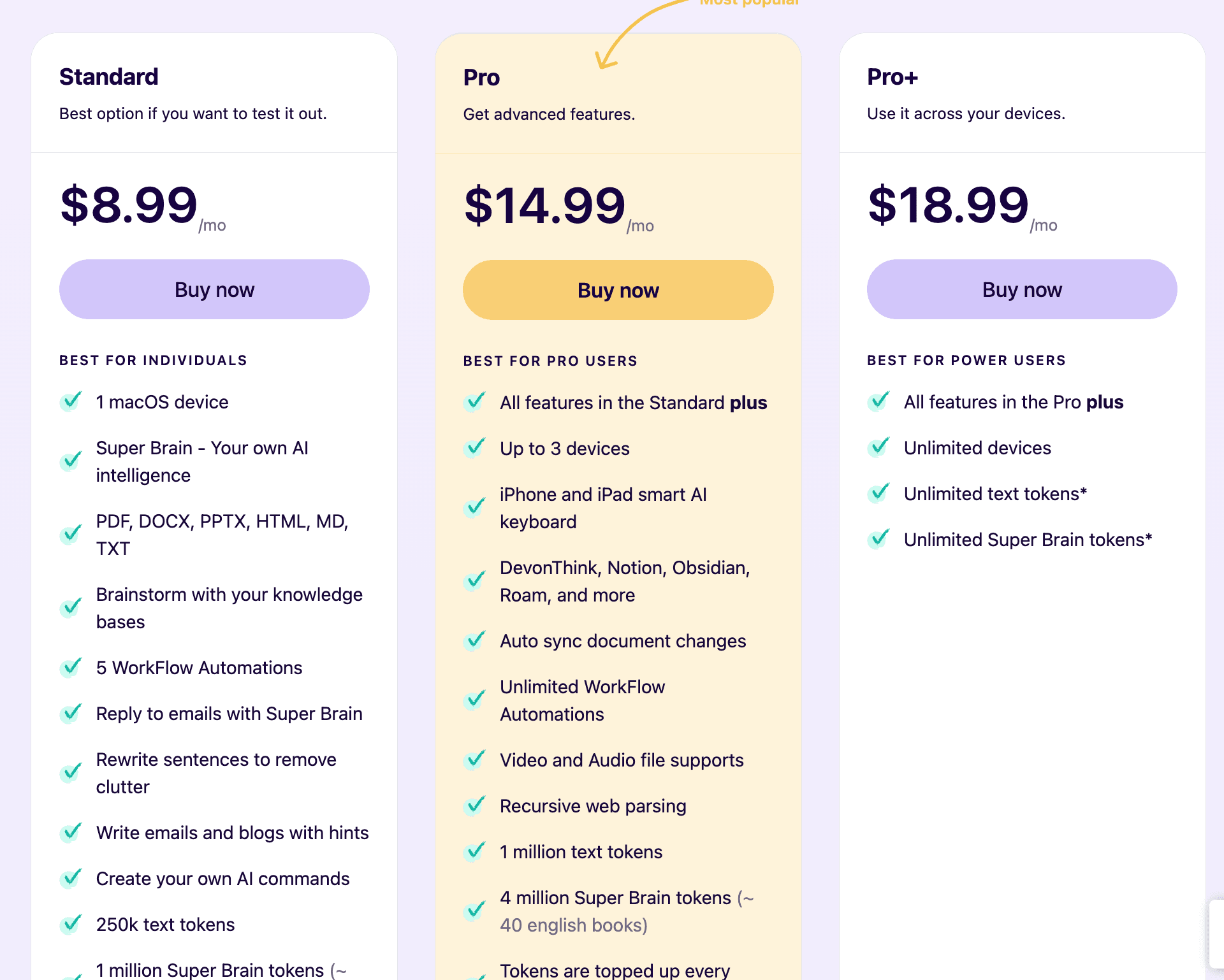
Task: Click the checkmark beside "Recursive web parsing"
Action: (474, 805)
